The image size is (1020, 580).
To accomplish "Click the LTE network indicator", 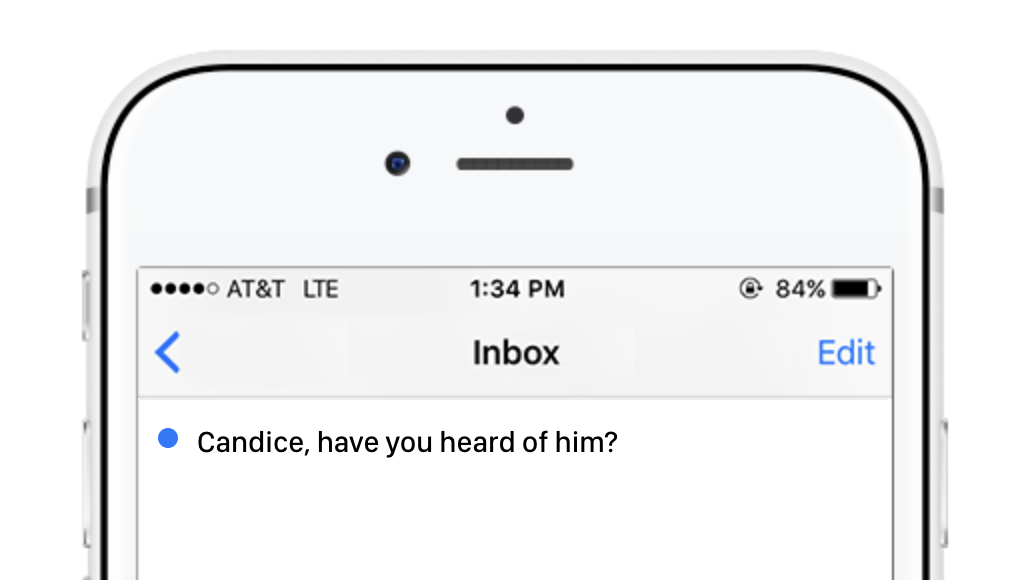I will [321, 290].
